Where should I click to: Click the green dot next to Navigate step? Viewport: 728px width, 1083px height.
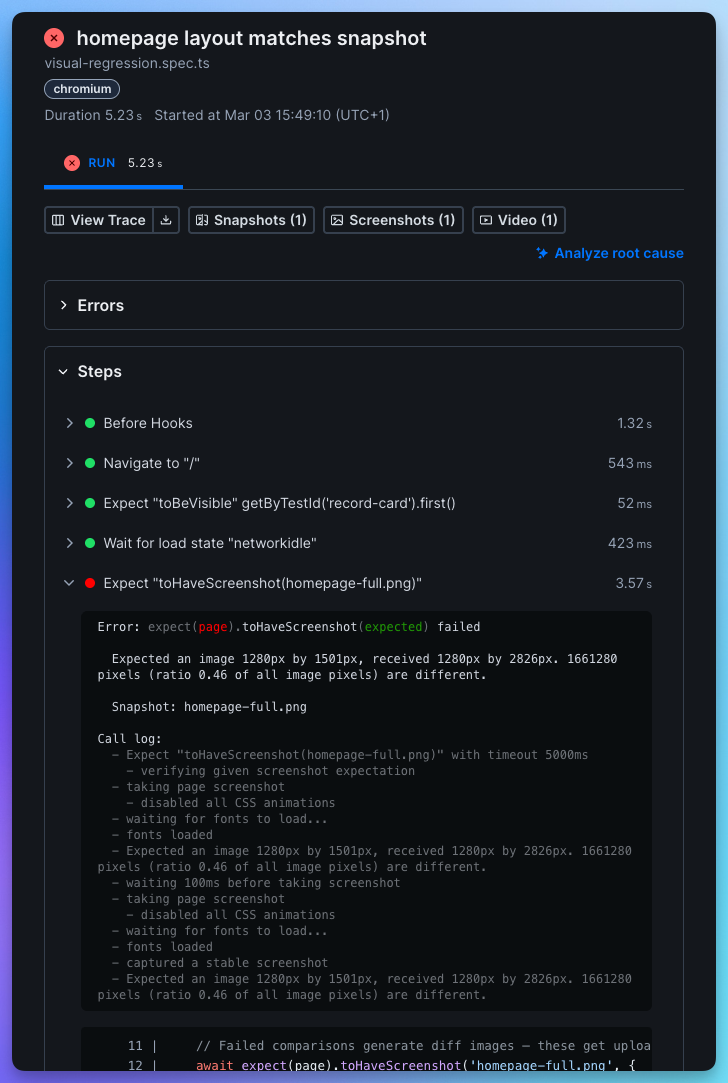coord(90,463)
